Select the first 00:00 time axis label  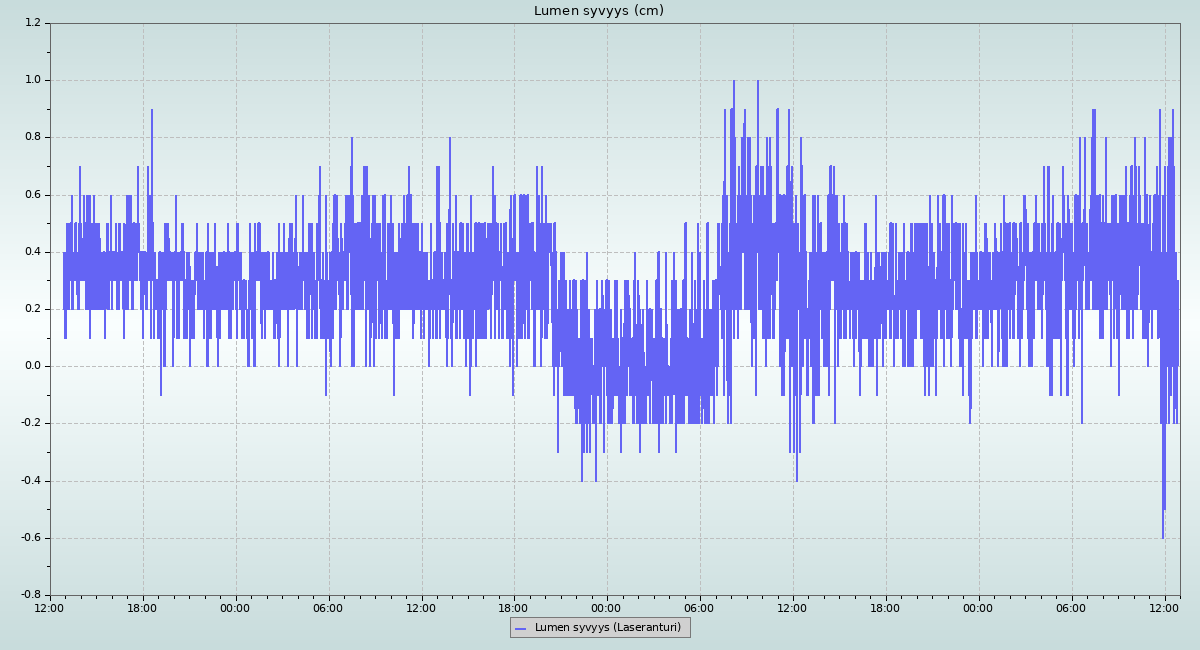(235, 608)
